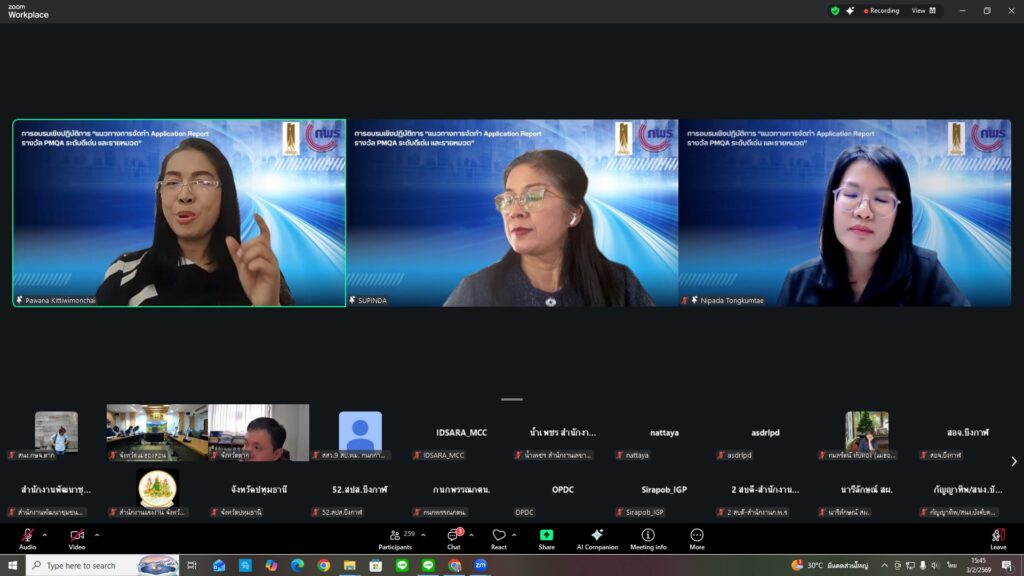Click the green encryption shield icon

coord(835,11)
